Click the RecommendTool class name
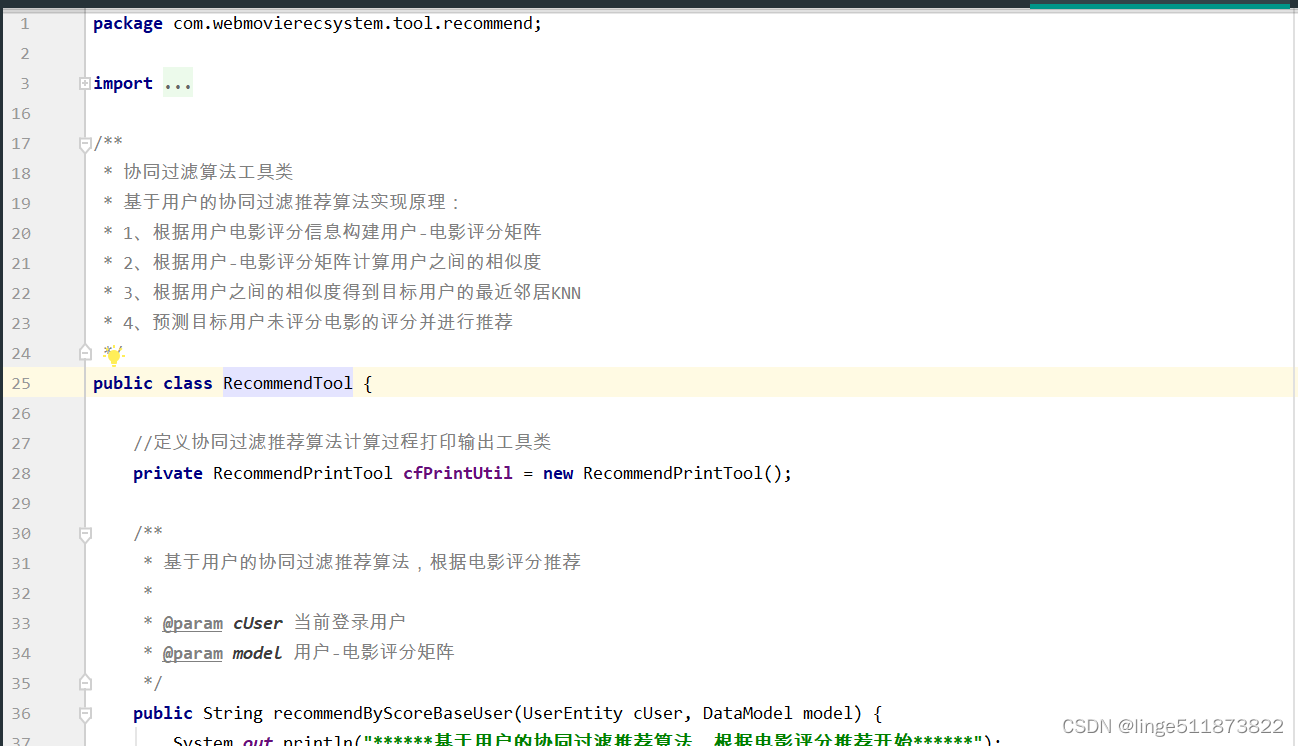1298x746 pixels. coord(288,383)
